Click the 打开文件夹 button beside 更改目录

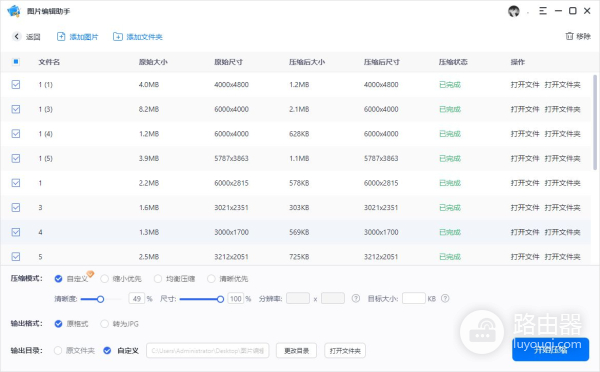coord(345,351)
